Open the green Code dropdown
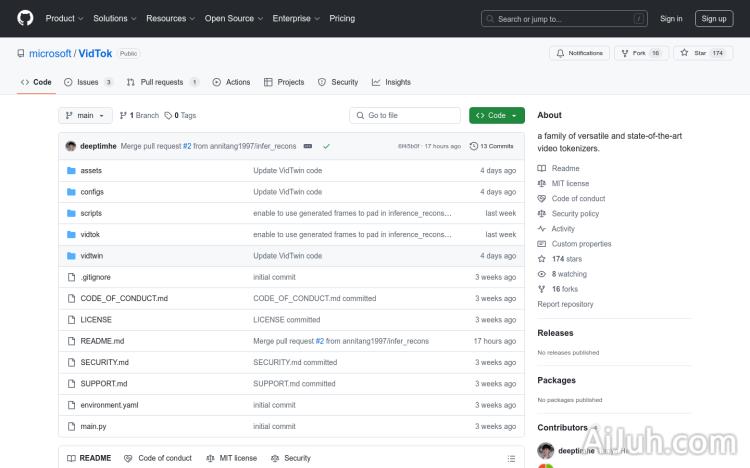Image resolution: width=750 pixels, height=468 pixels. coord(496,115)
